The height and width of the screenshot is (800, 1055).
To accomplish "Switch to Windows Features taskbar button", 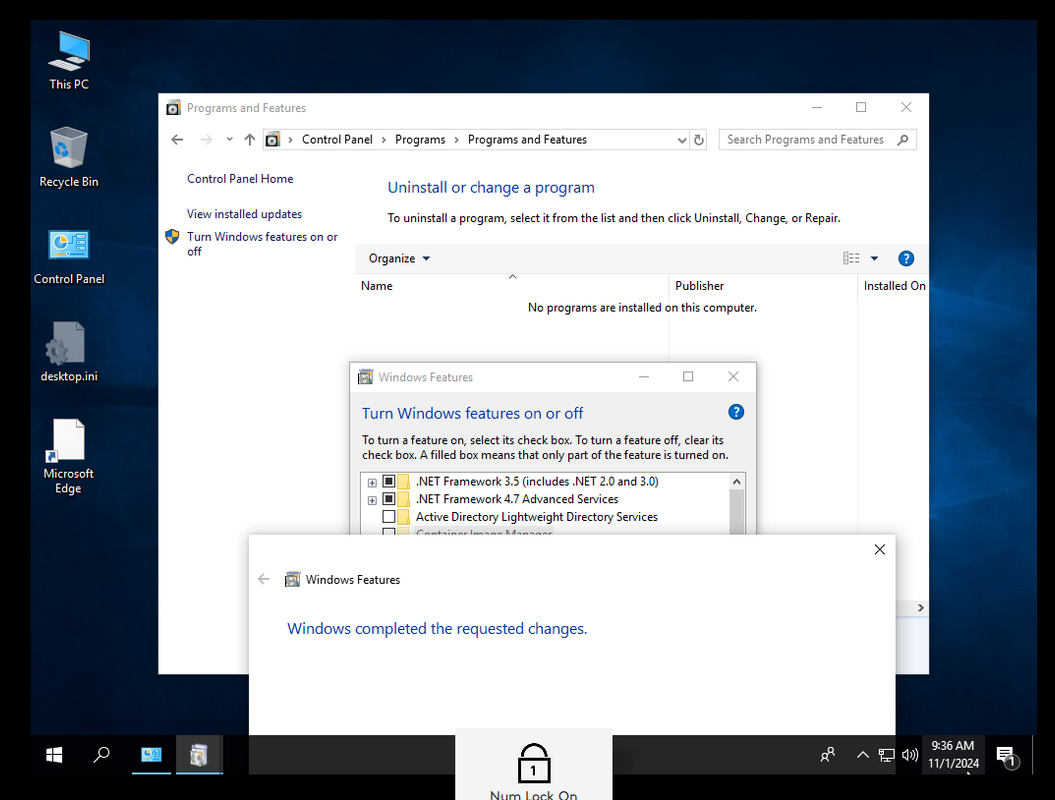I will [198, 755].
